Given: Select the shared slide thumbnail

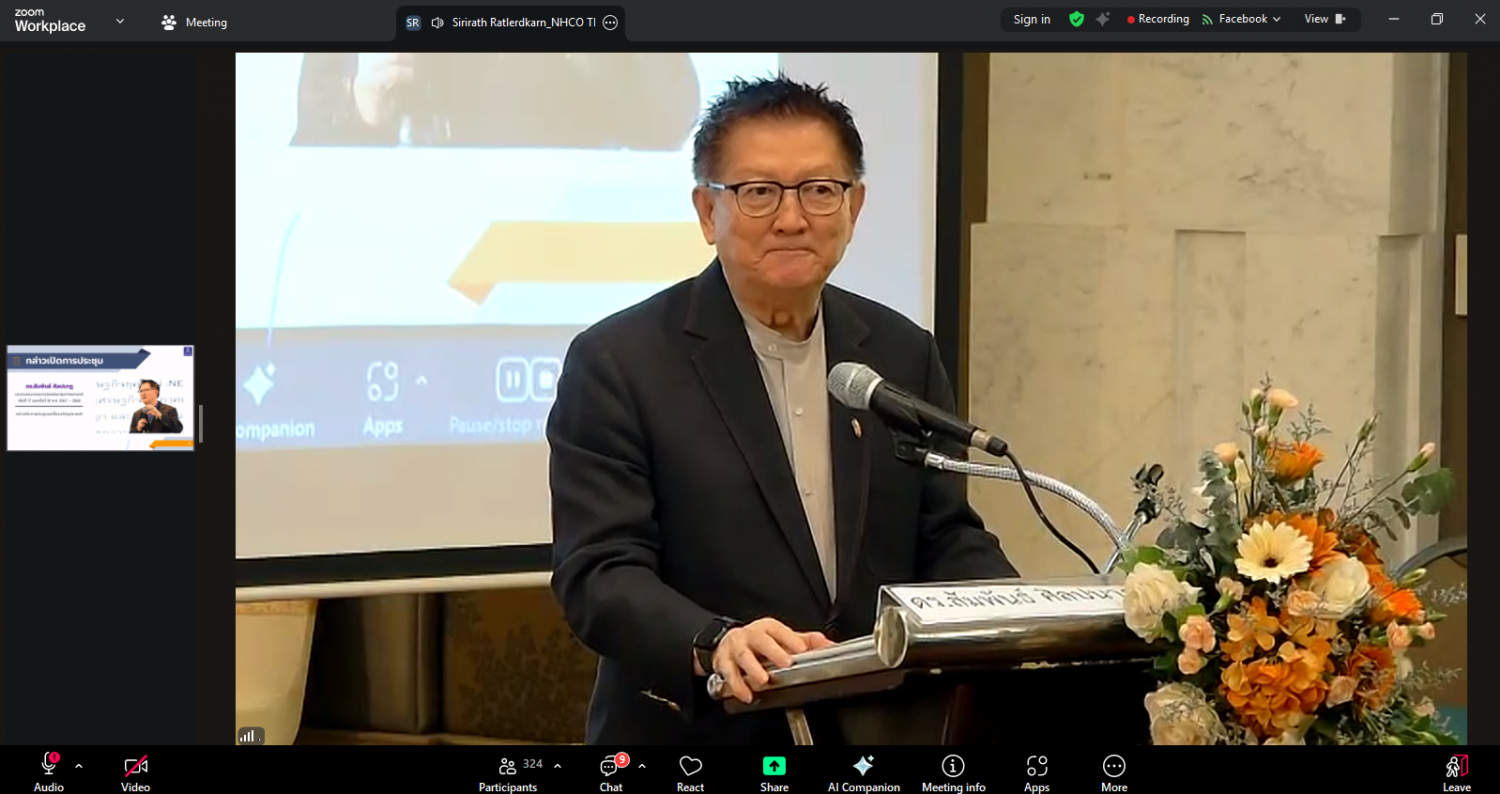Looking at the screenshot, I should [100, 398].
